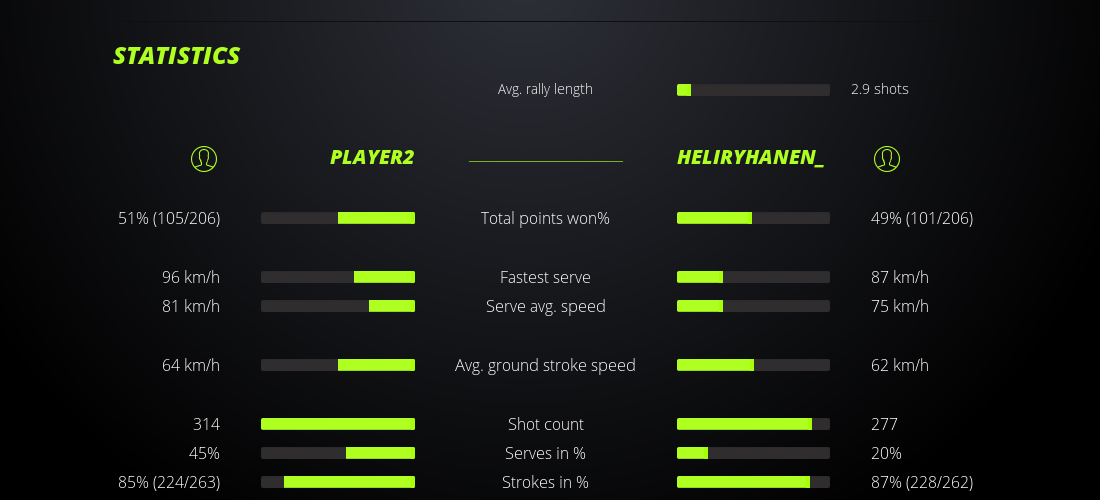
Task: Click HELIRYHANEN_'s Total points won bar
Action: coord(753,218)
